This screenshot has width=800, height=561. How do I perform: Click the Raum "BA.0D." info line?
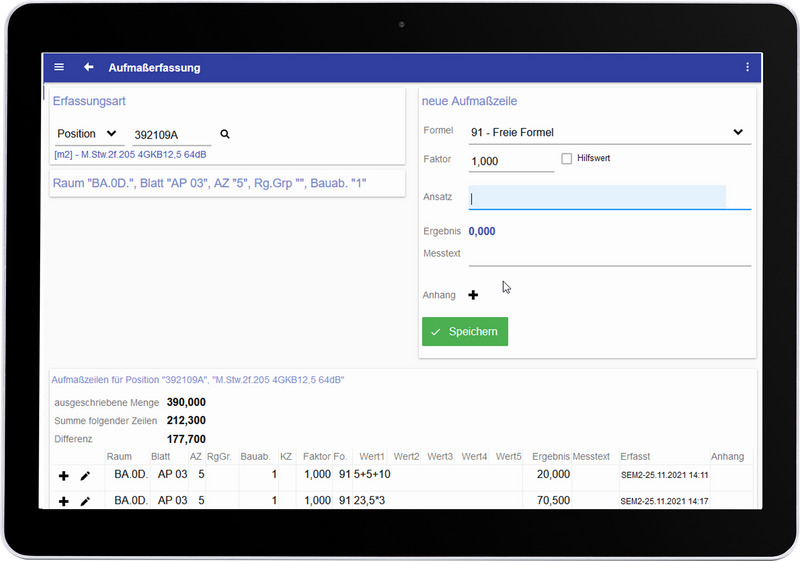tap(227, 183)
